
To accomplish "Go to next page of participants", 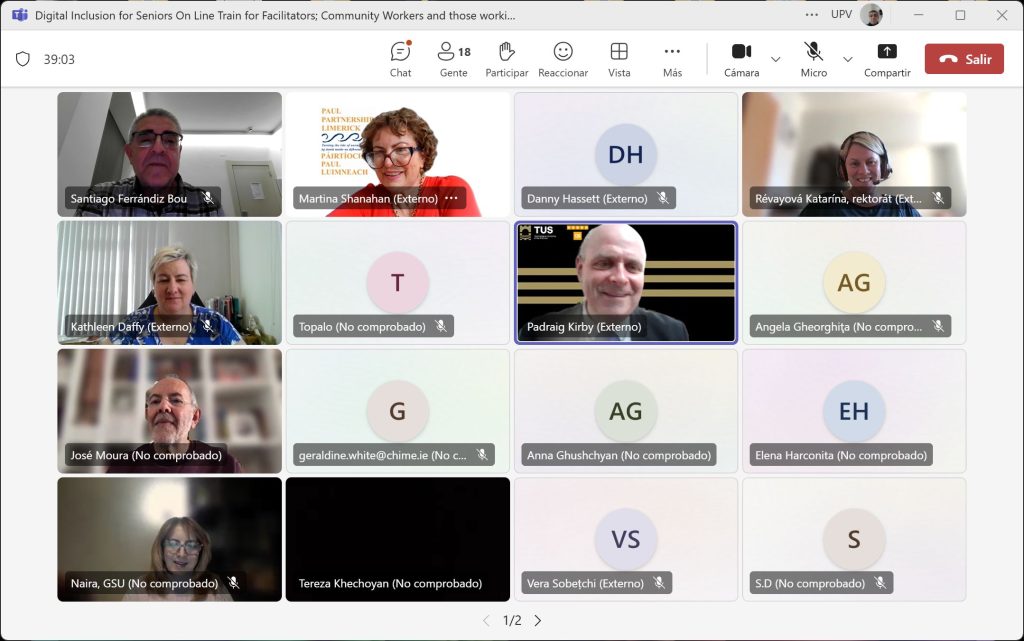I will tap(538, 620).
